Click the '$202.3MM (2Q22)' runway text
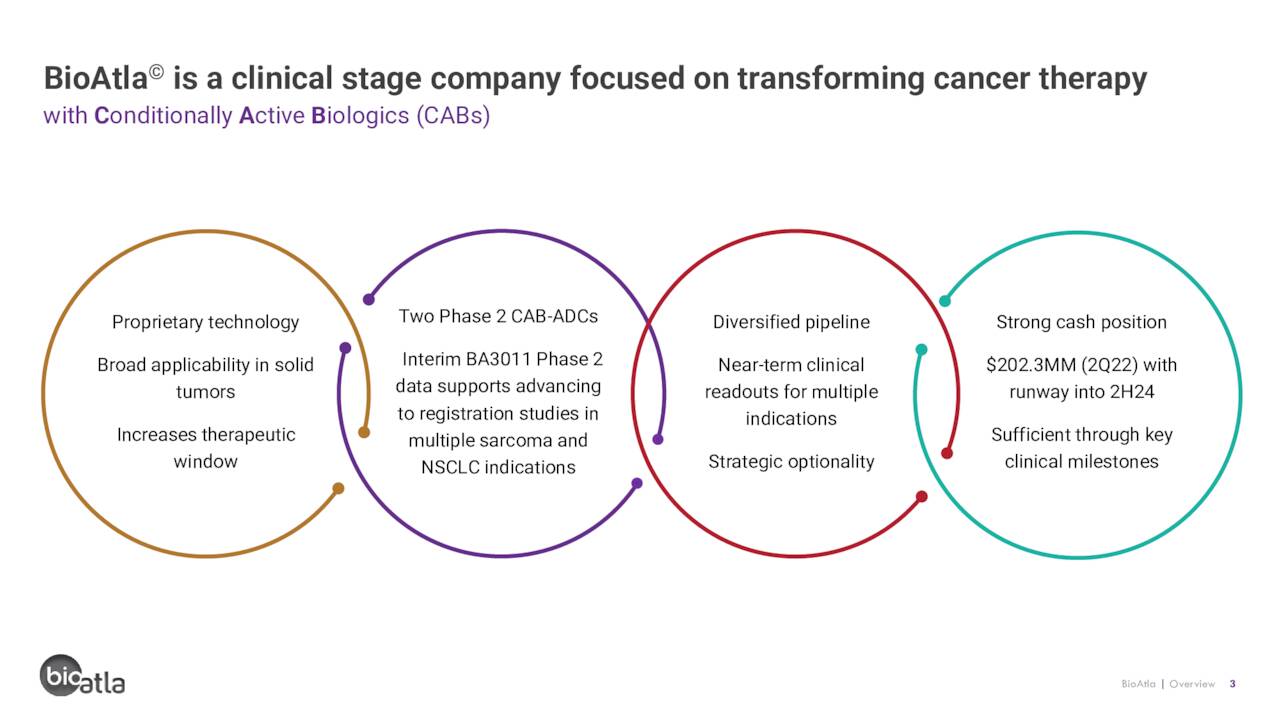The image size is (1280, 720). click(x=1081, y=378)
